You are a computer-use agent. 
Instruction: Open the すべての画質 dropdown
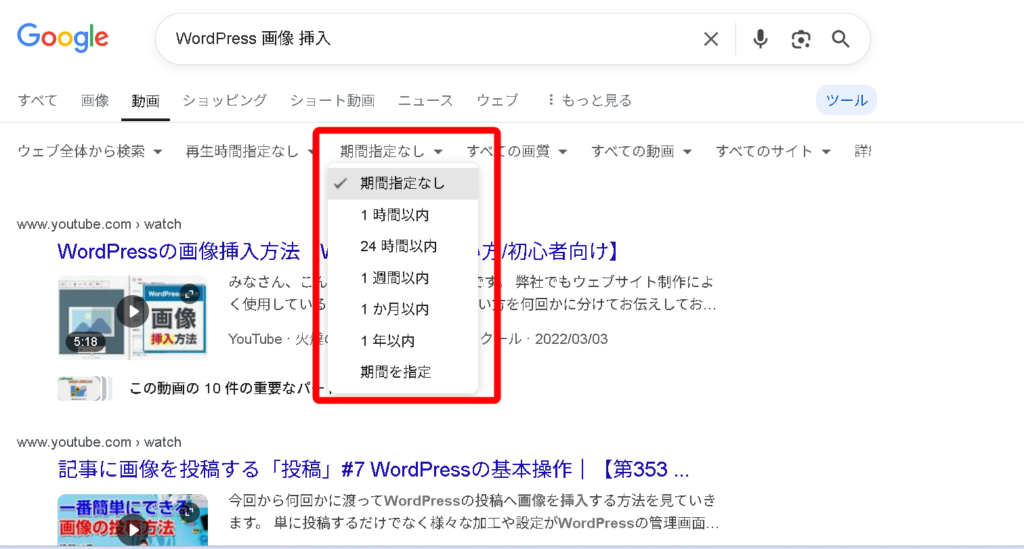[517, 151]
